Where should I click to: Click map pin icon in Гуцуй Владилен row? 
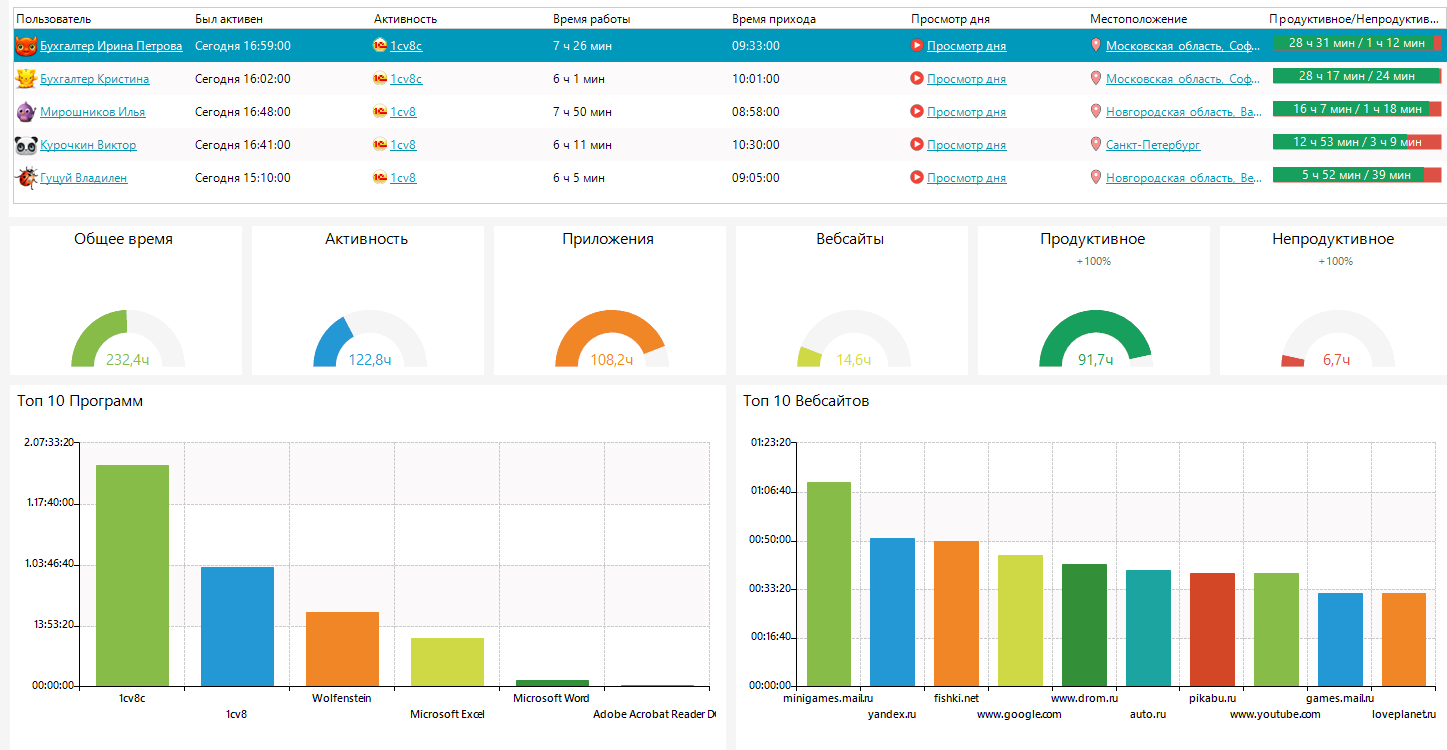pos(1096,178)
